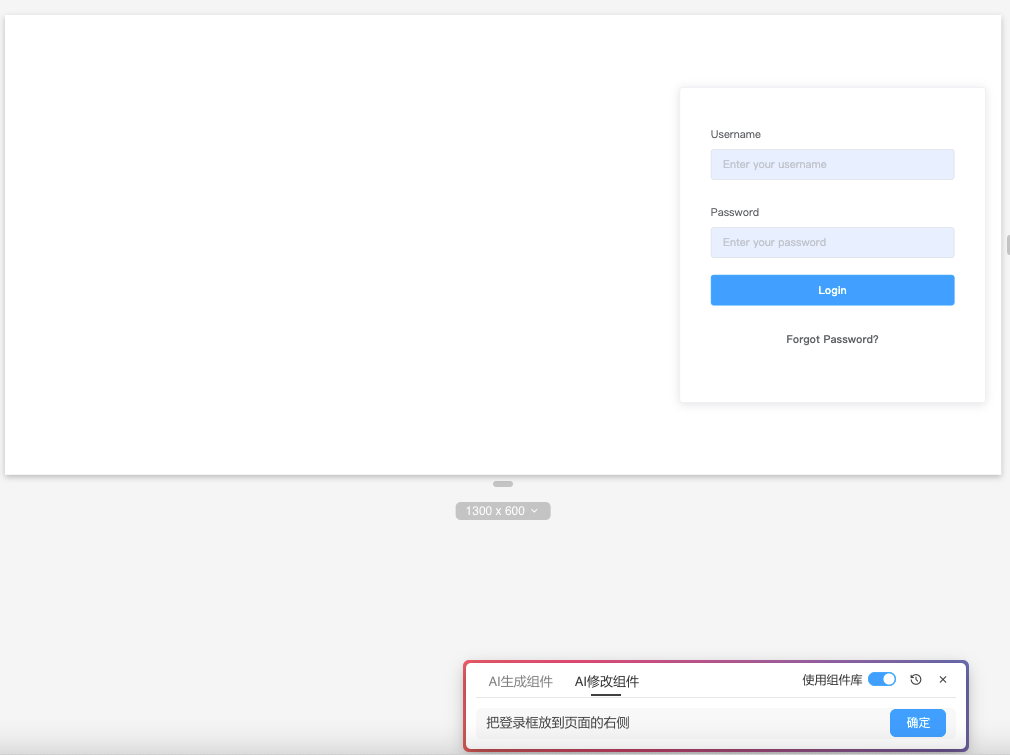Image resolution: width=1010 pixels, height=755 pixels.
Task: Toggle the 使用组件库 switch off
Action: [x=882, y=680]
